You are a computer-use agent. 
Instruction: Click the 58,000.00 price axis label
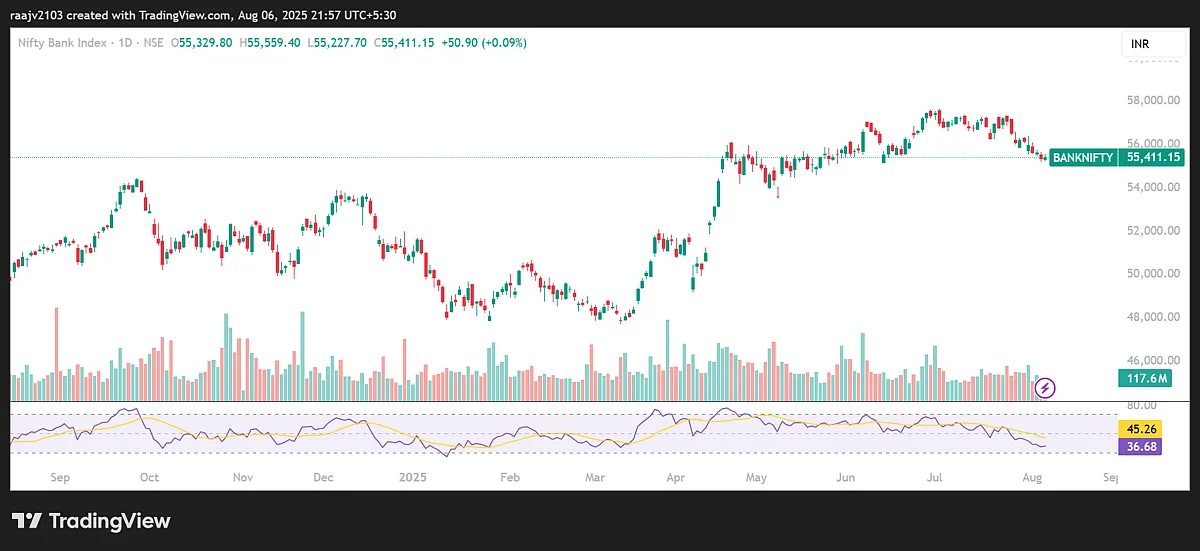1153,100
